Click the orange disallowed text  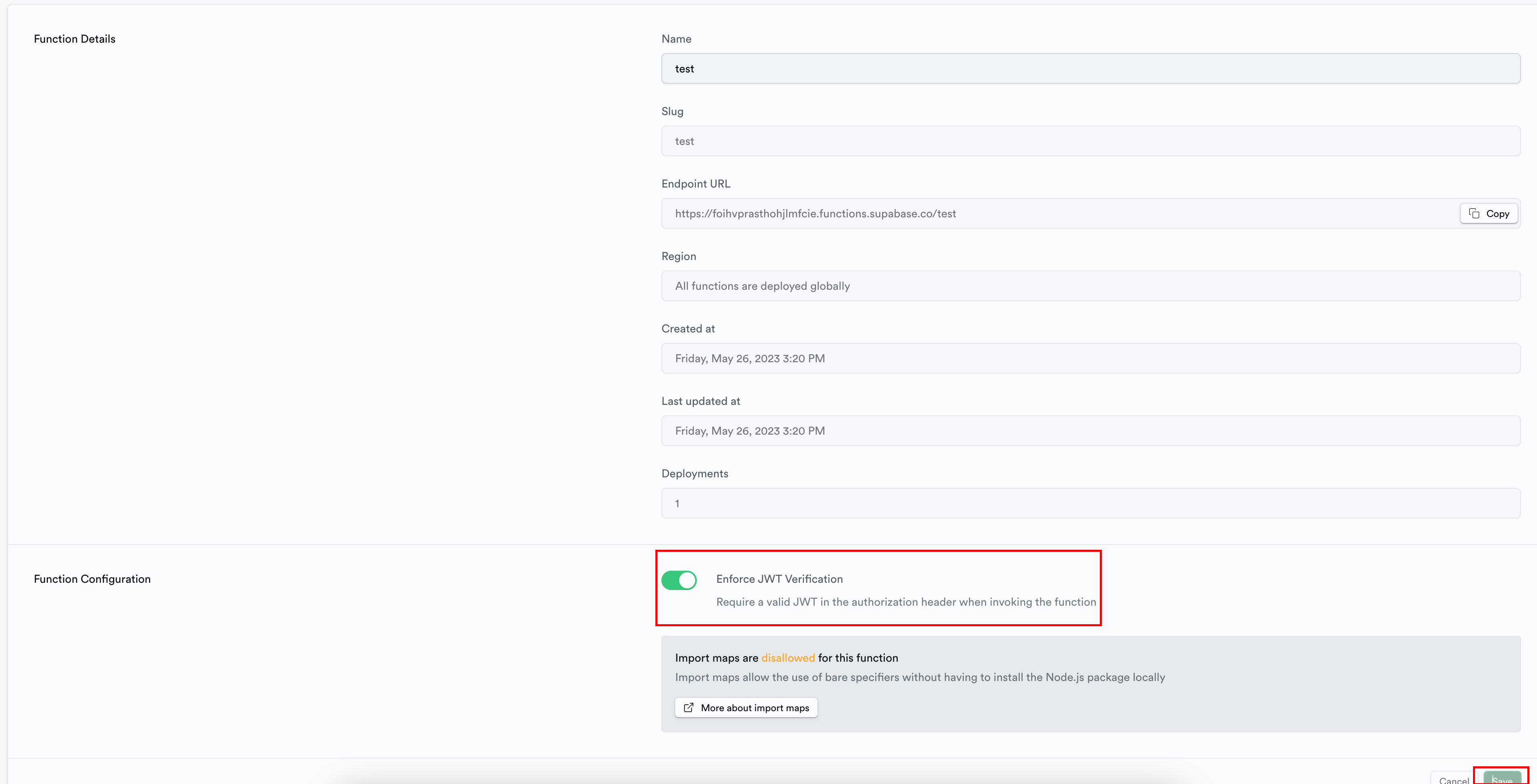tap(787, 658)
